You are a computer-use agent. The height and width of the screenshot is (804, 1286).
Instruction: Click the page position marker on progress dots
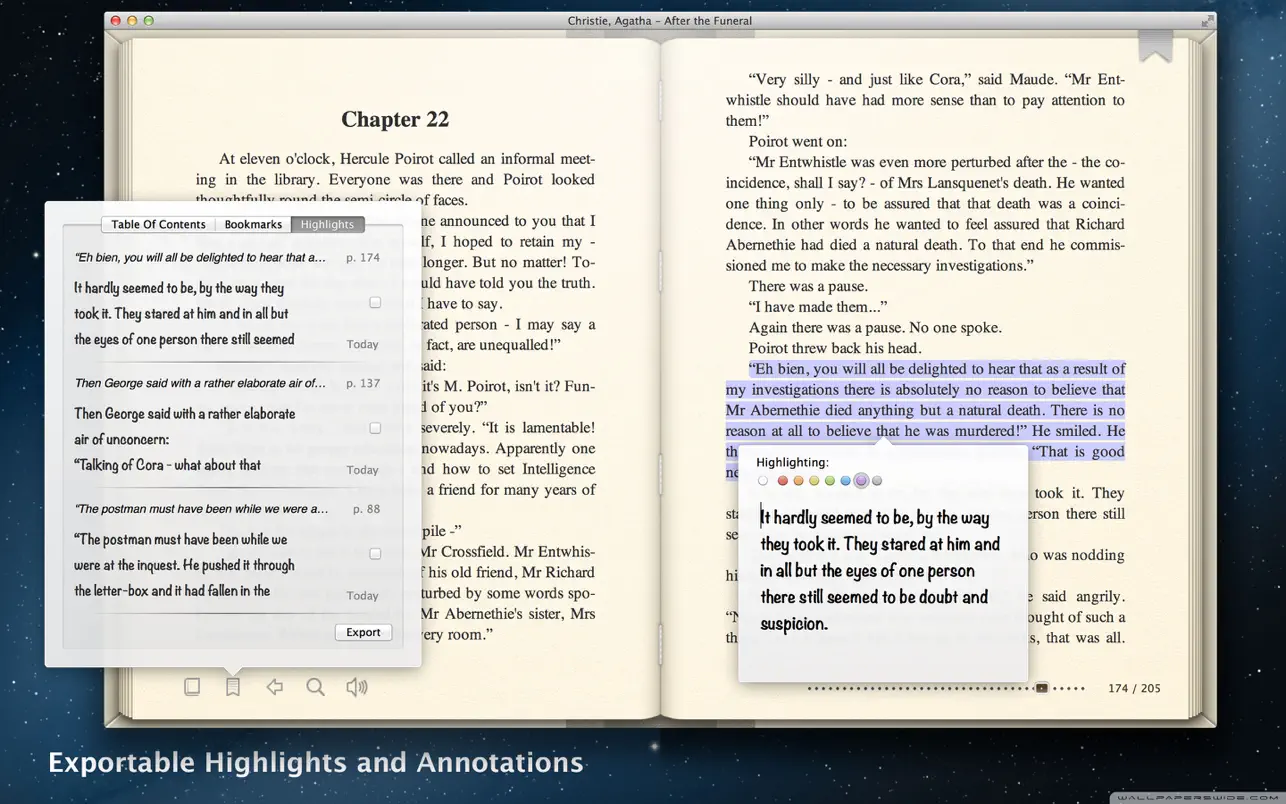coord(1041,688)
